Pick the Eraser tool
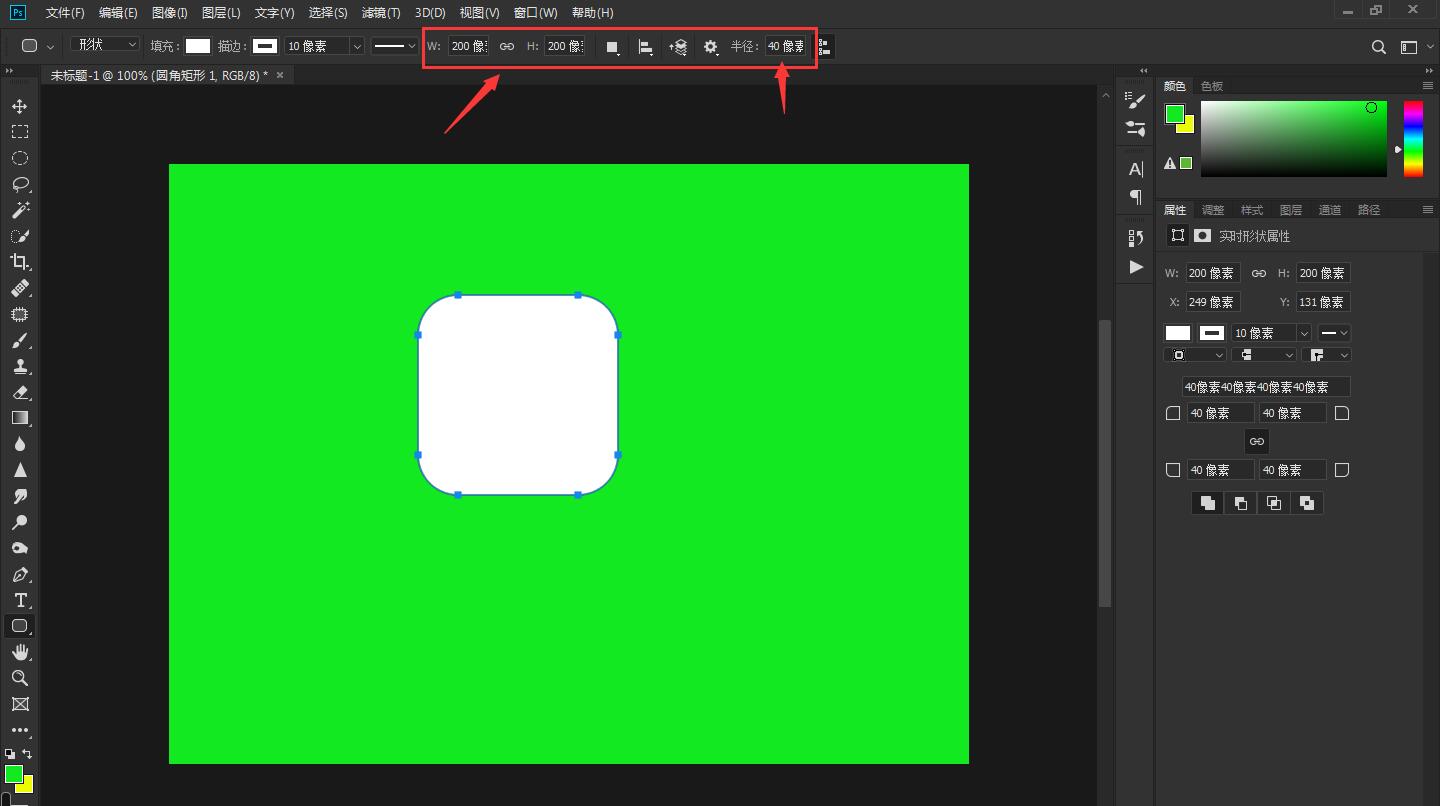 coord(19,392)
